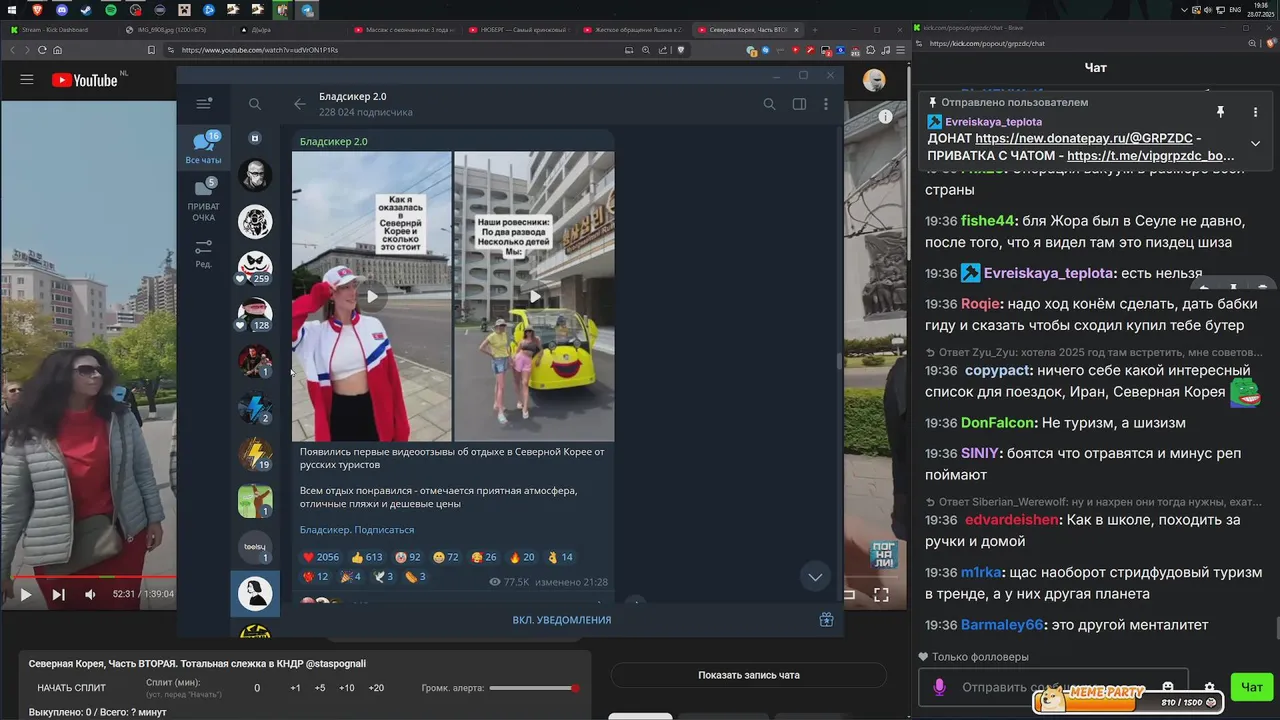Skip to next YouTube video

(58, 594)
